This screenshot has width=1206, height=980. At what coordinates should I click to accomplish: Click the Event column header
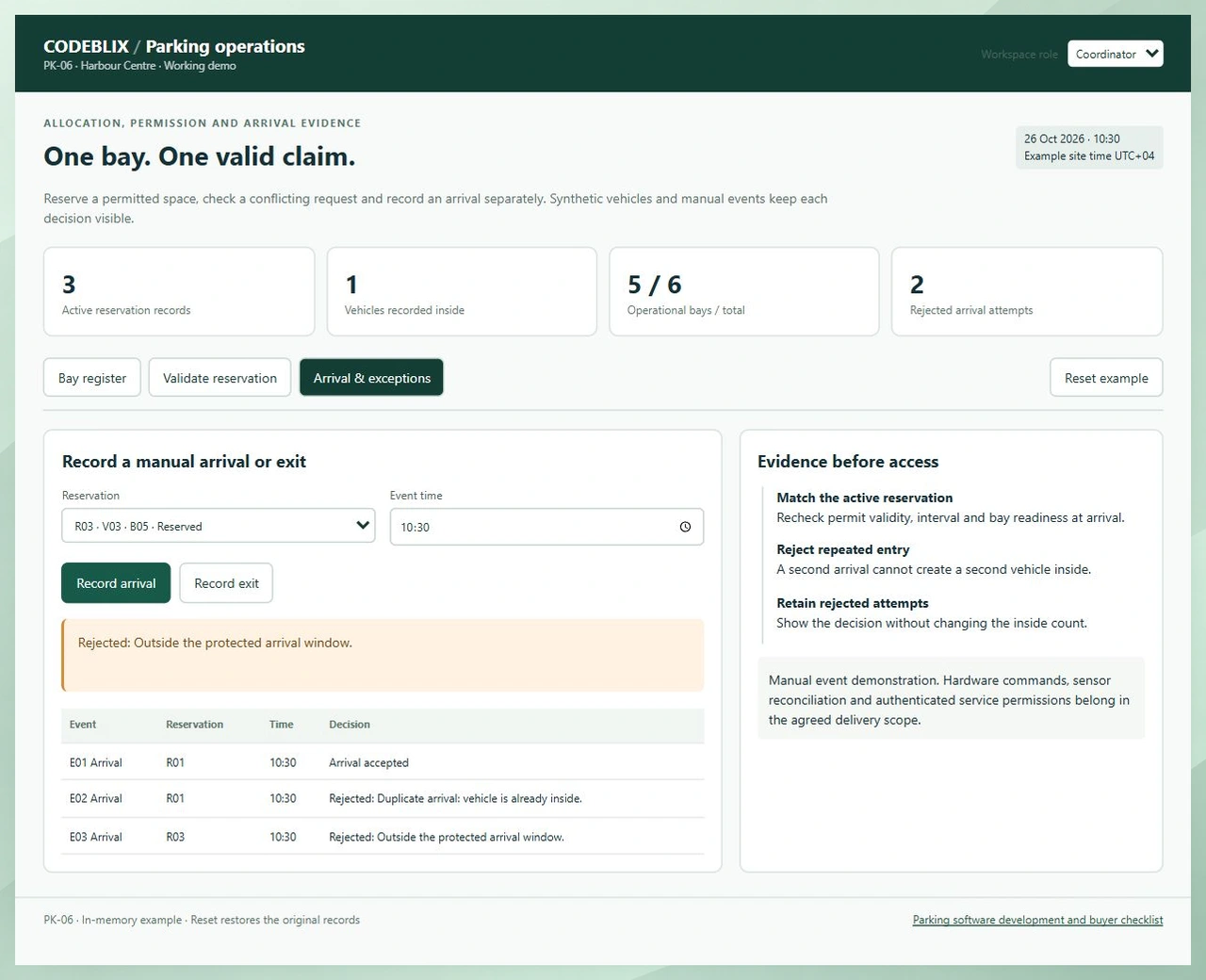click(83, 725)
